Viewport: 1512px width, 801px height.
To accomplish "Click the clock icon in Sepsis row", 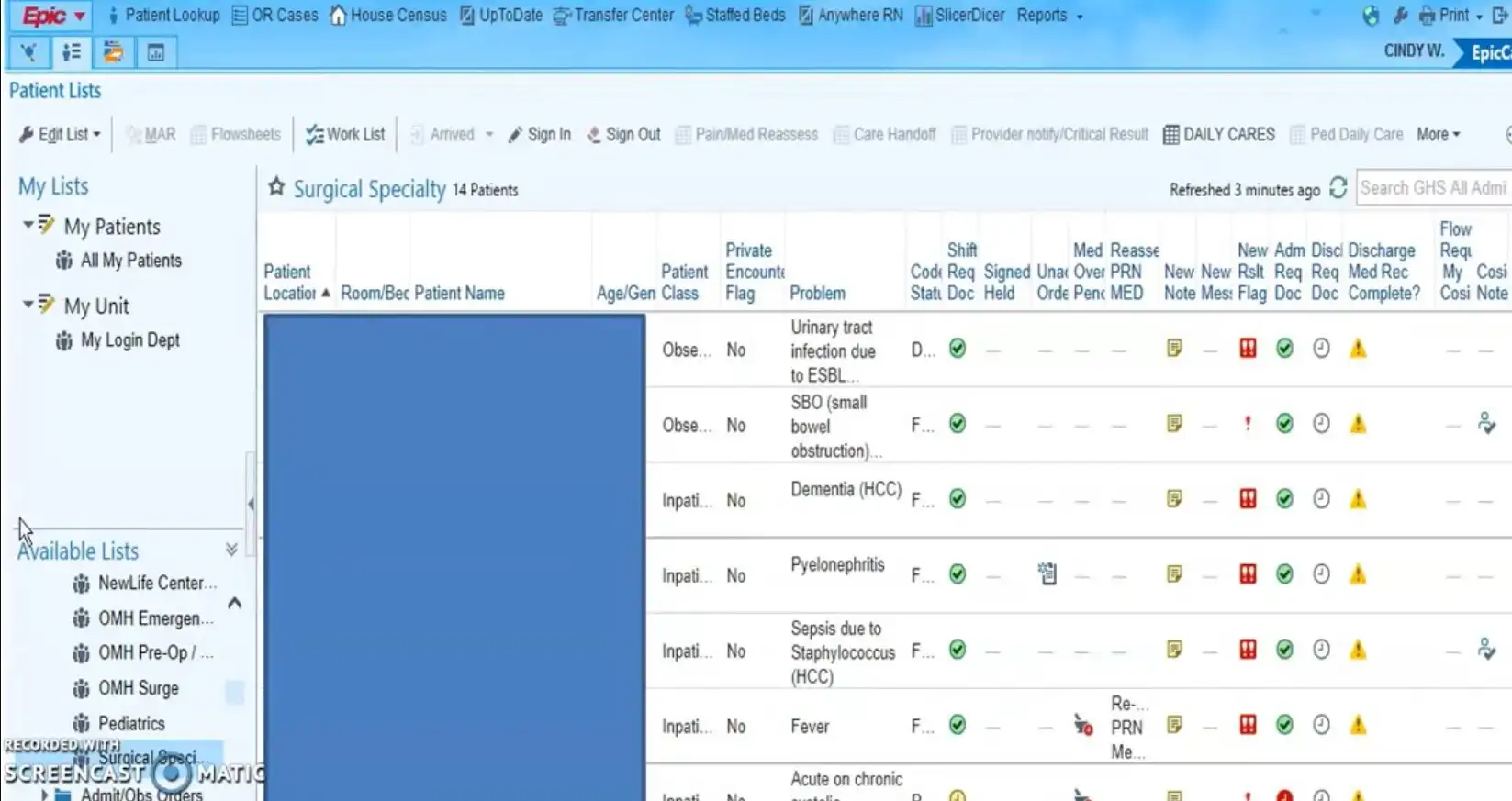I will coord(1321,650).
